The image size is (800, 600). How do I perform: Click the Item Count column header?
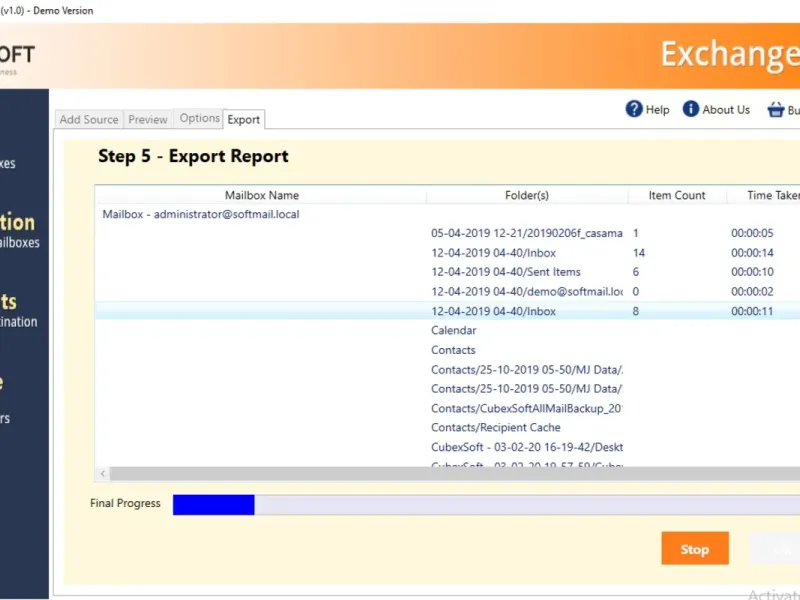(x=677, y=195)
